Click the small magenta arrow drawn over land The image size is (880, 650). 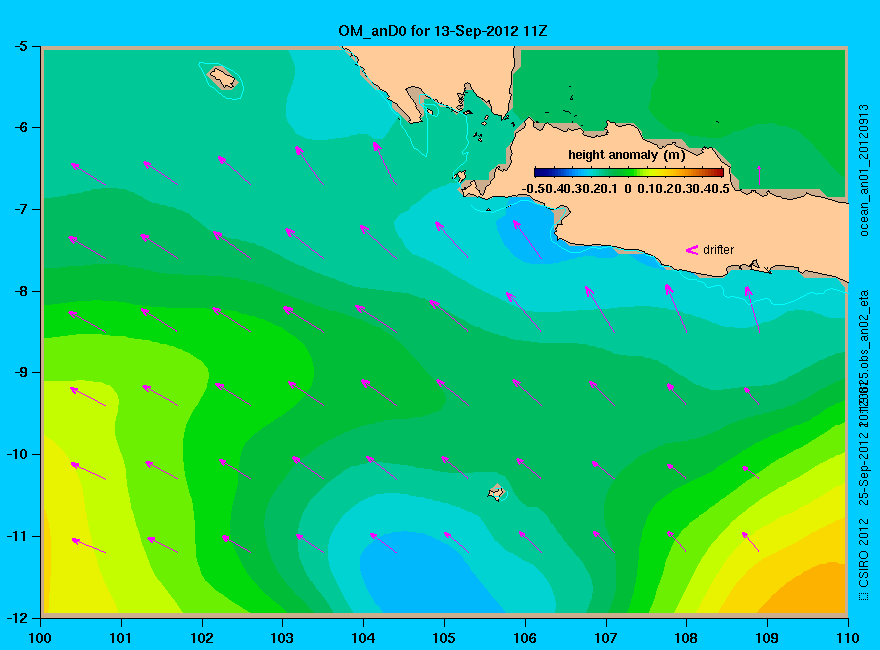759,175
